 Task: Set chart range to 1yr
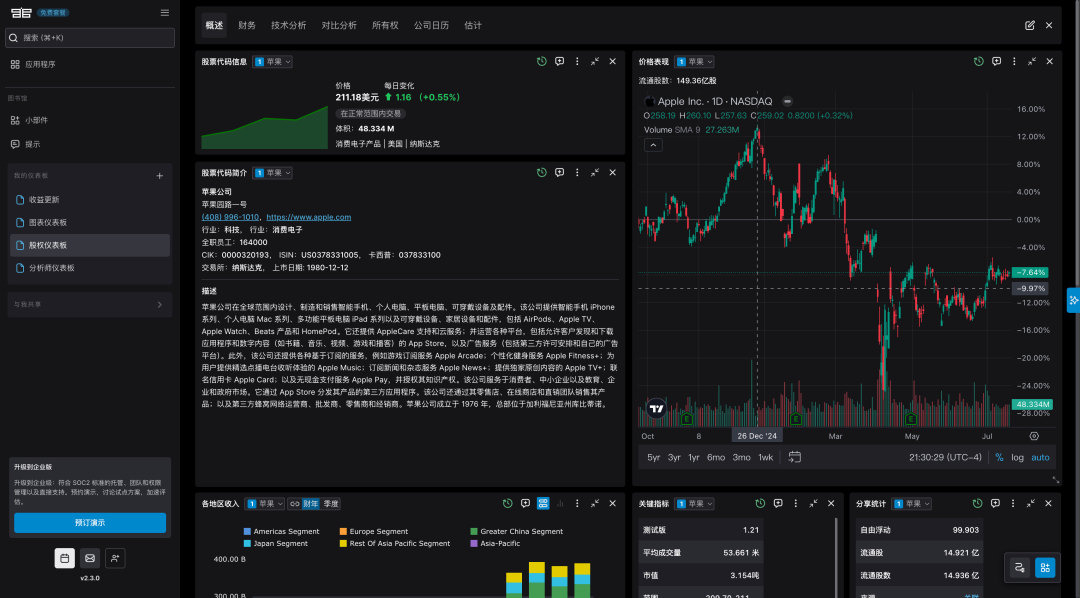click(694, 457)
